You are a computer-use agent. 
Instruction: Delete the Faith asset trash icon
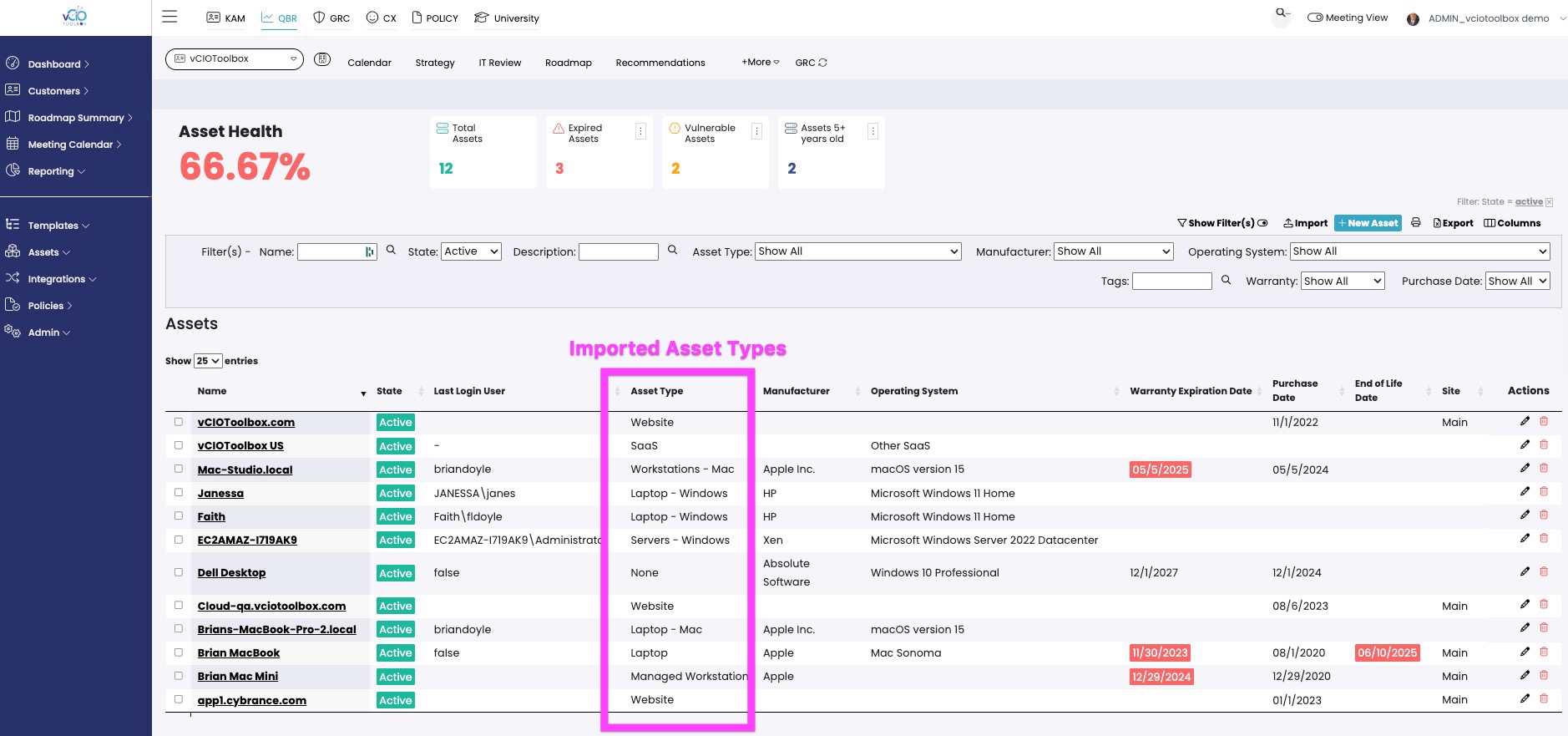click(x=1544, y=515)
